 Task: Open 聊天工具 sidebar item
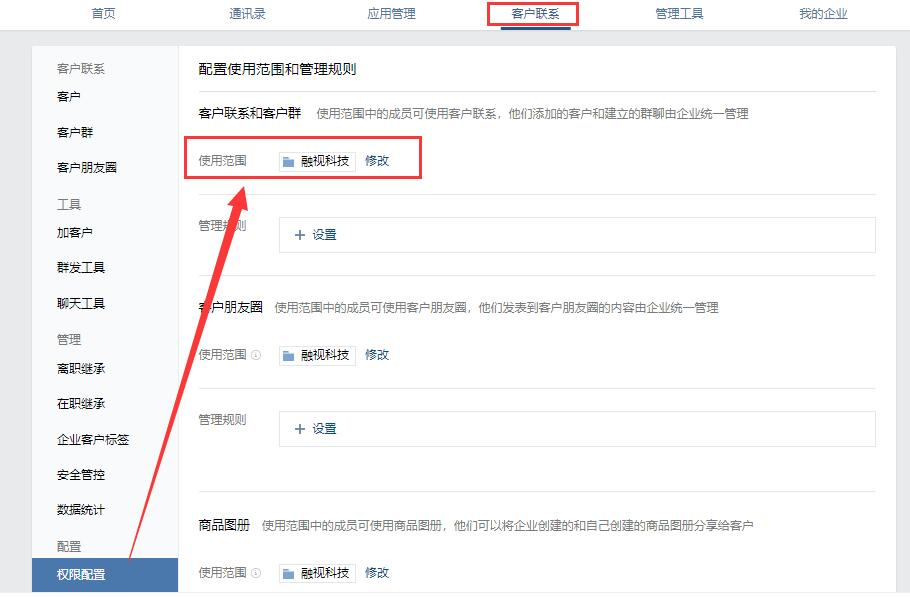pos(81,303)
